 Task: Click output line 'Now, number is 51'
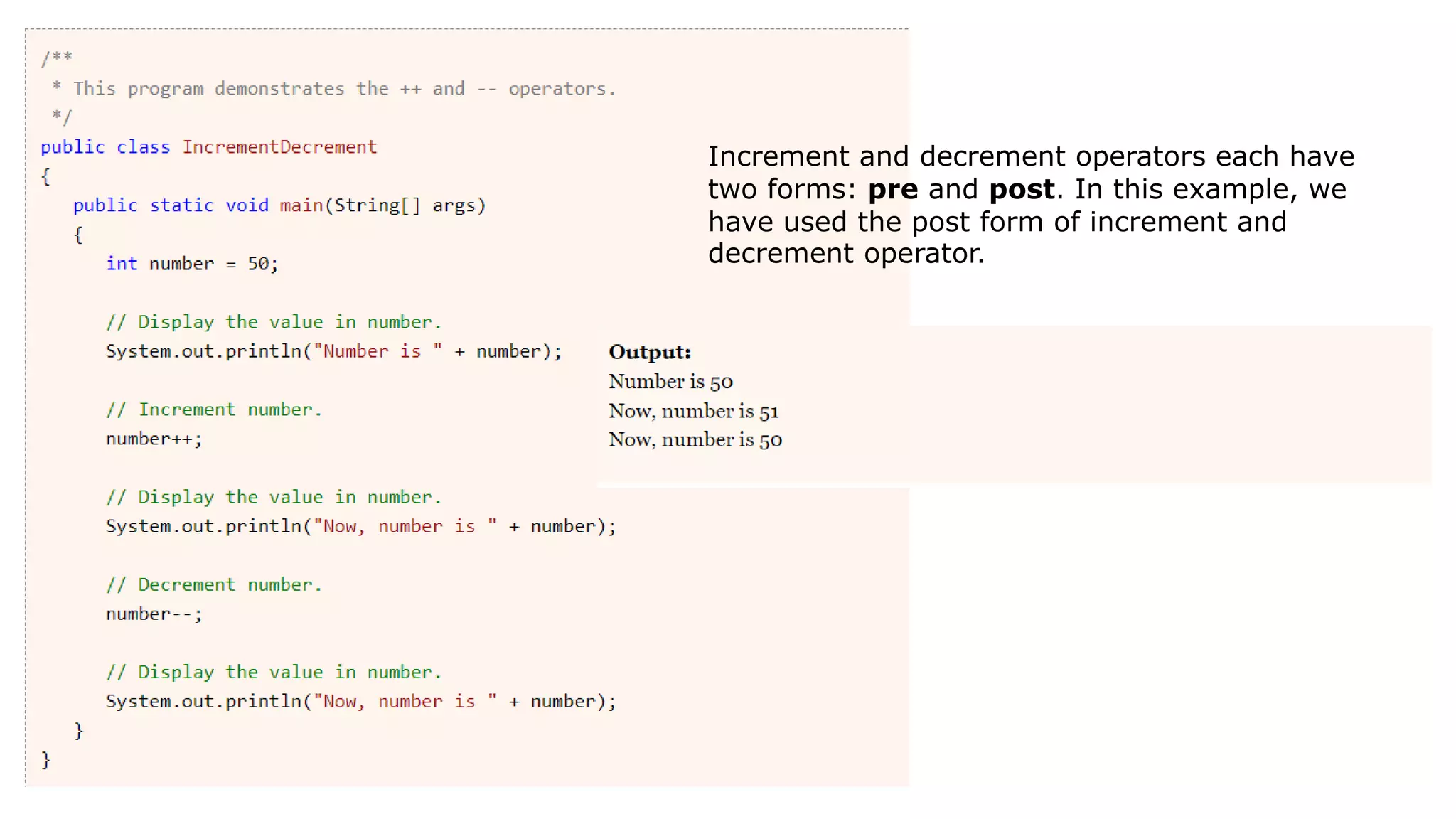(x=694, y=411)
